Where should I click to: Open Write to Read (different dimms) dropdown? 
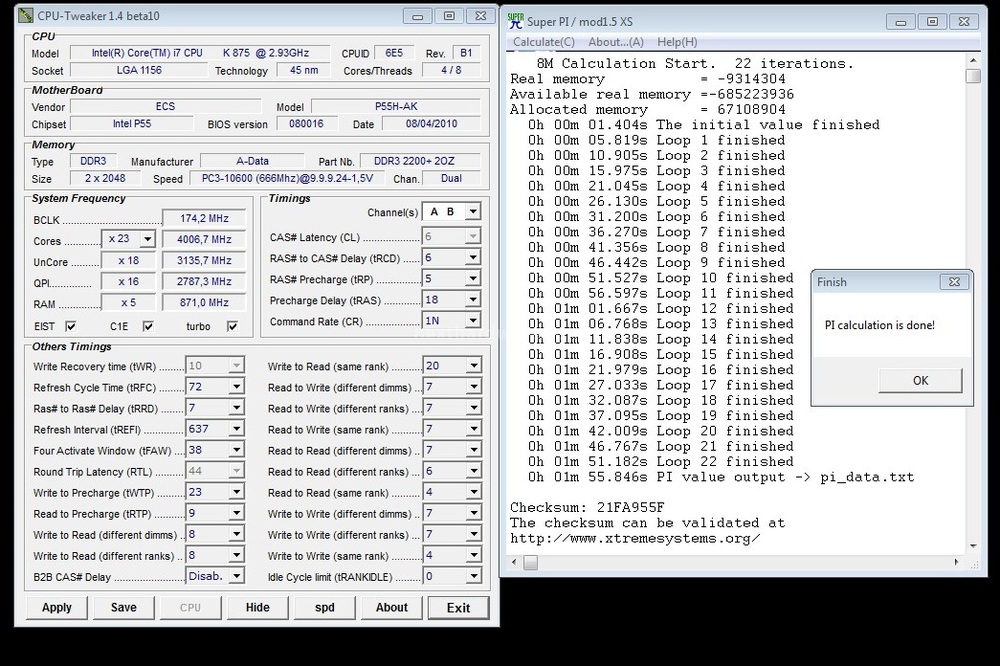[237, 534]
